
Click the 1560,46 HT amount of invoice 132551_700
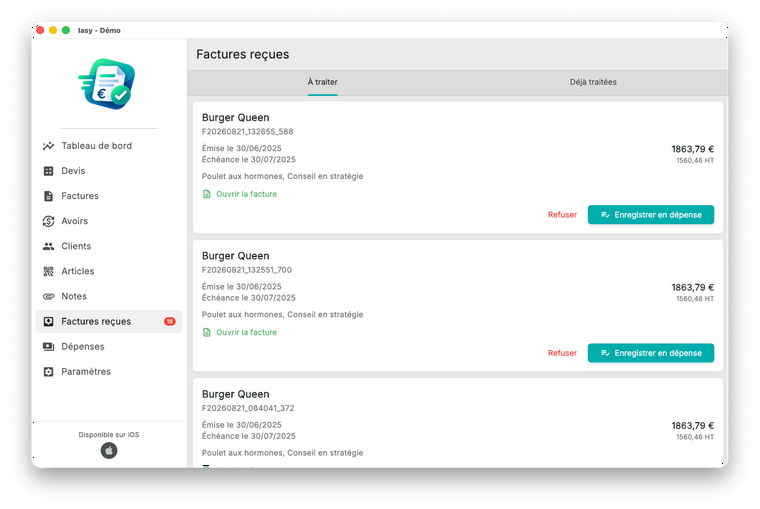[x=695, y=299]
